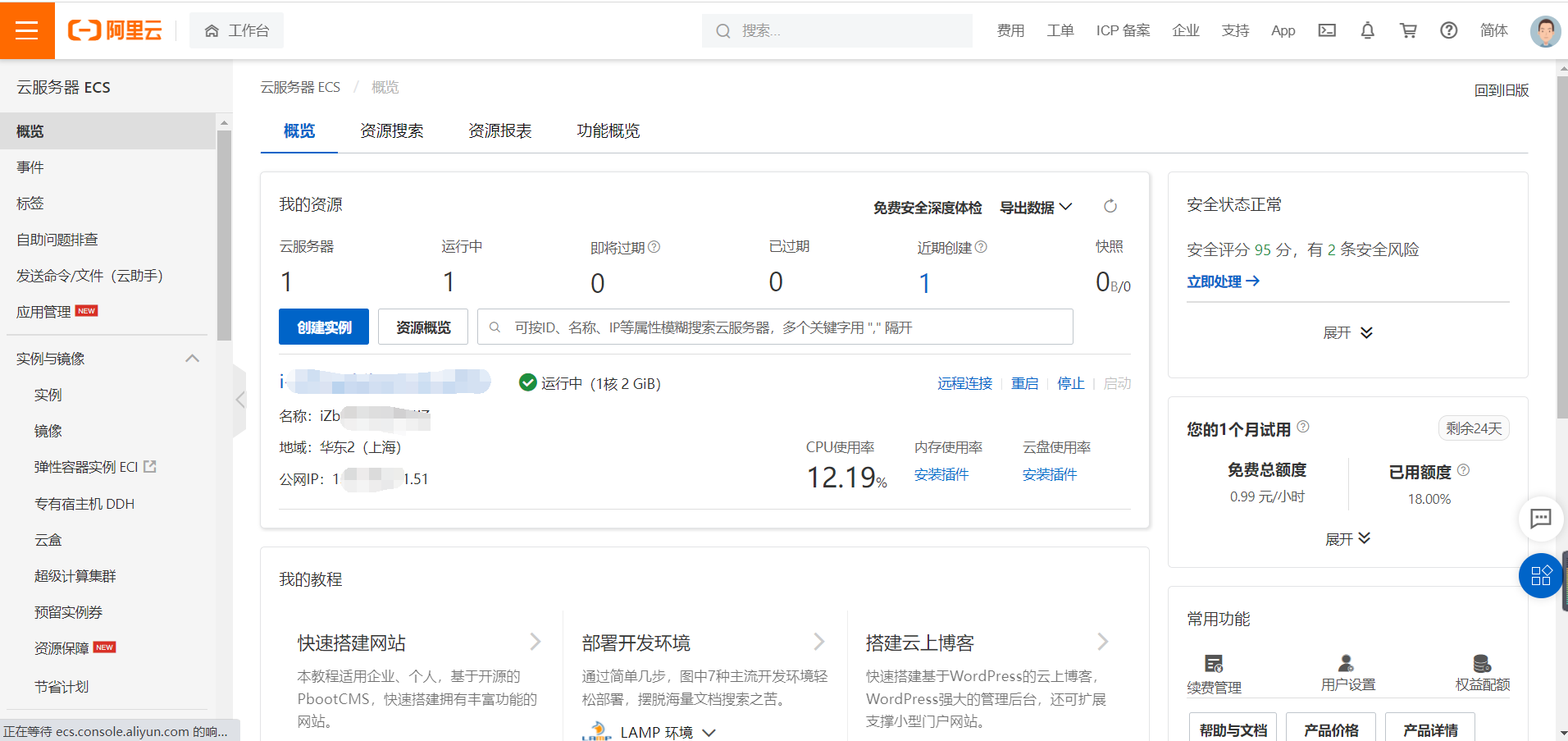This screenshot has width=1568, height=741.
Task: Open the 续费管理 shortcut icon
Action: point(1214,663)
